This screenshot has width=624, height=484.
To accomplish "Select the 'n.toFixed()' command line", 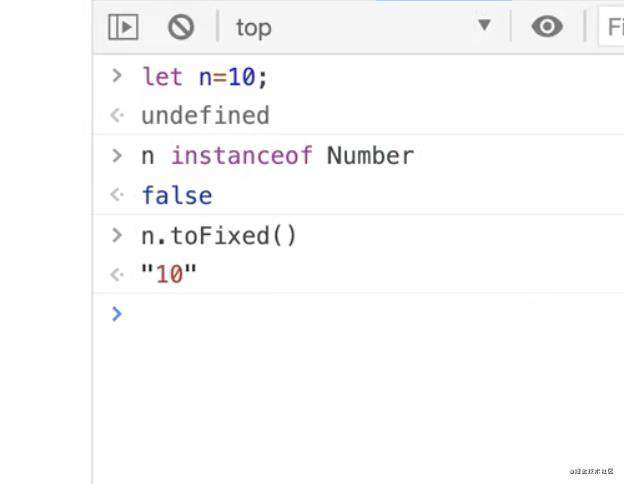I will [219, 236].
